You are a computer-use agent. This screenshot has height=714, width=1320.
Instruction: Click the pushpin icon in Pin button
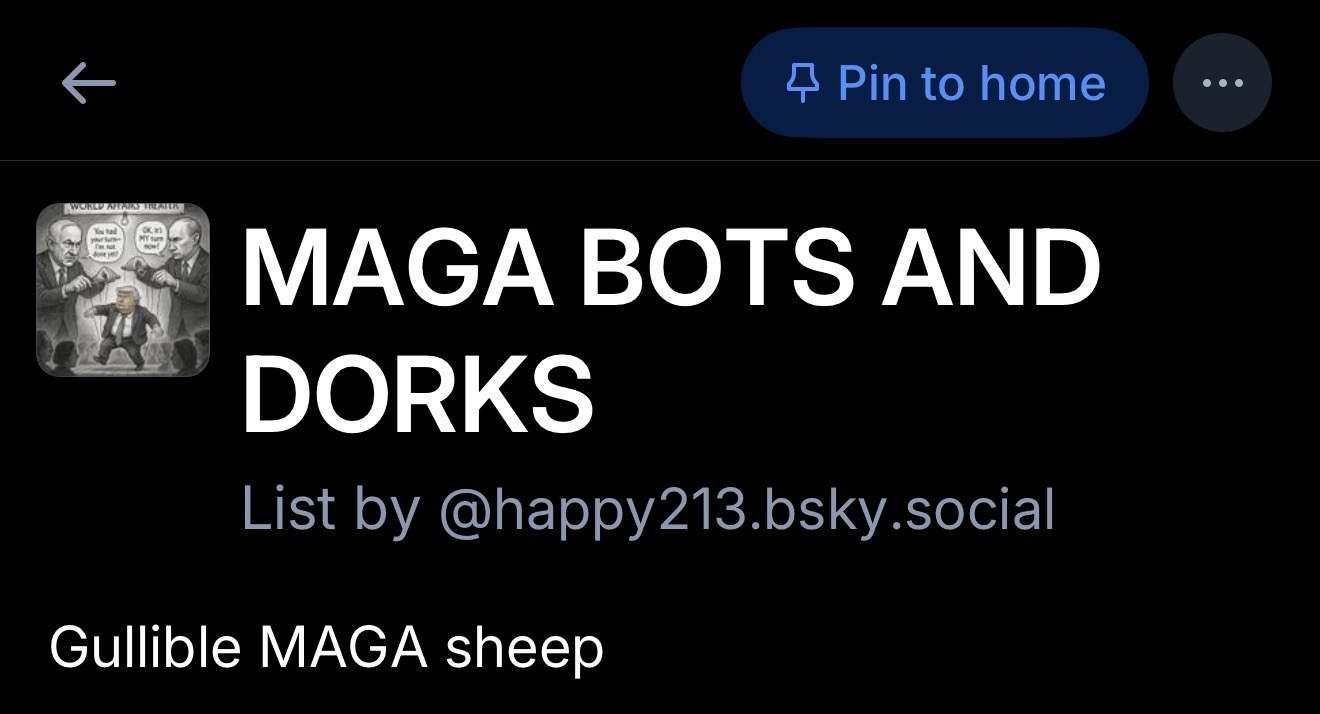click(802, 83)
